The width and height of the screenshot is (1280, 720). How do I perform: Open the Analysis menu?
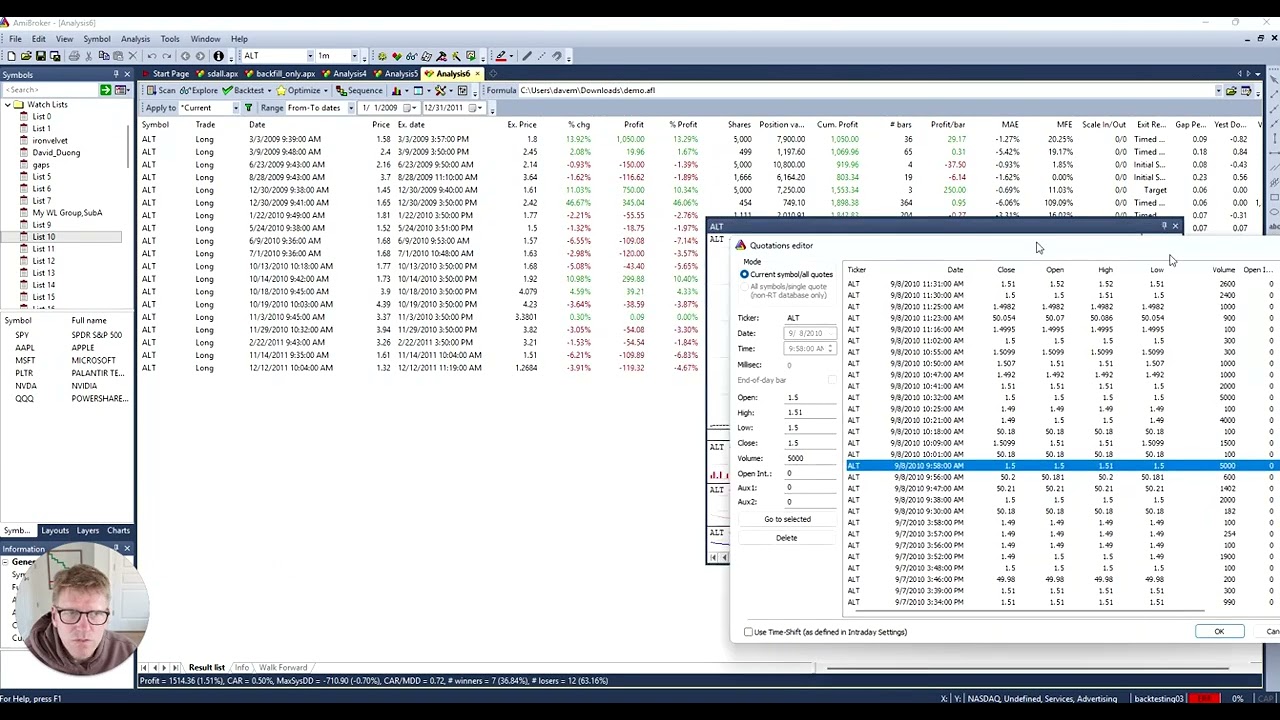135,39
